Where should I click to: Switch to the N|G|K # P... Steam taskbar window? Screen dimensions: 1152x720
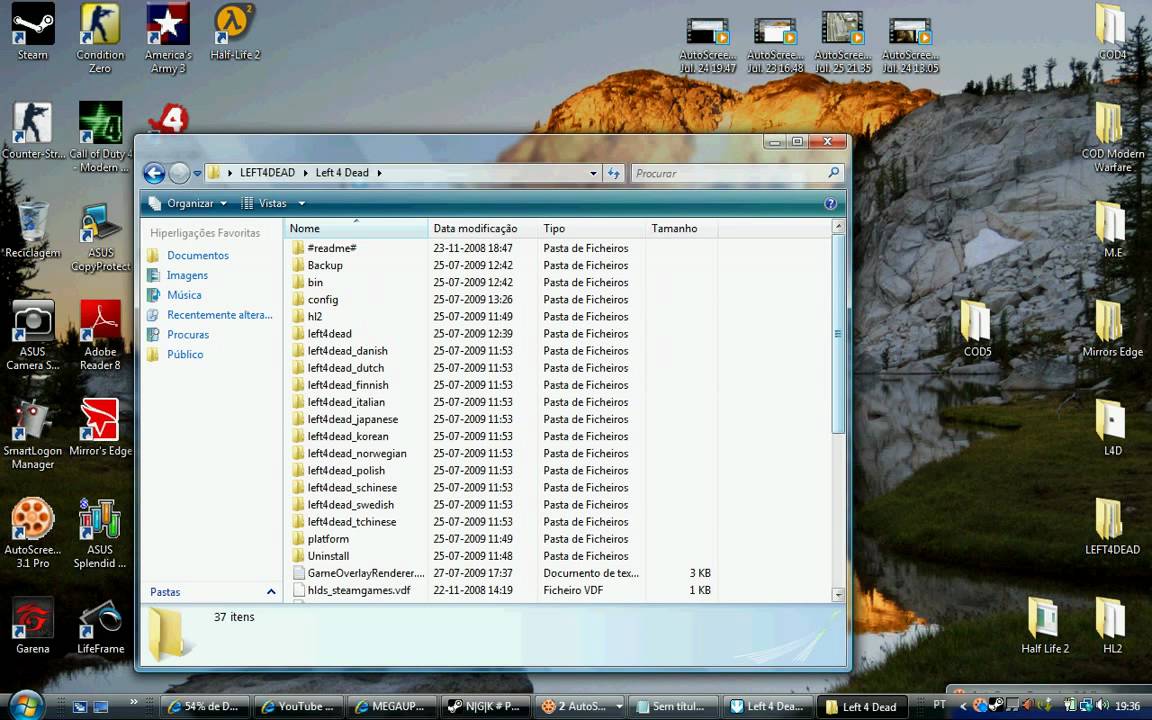pos(486,707)
